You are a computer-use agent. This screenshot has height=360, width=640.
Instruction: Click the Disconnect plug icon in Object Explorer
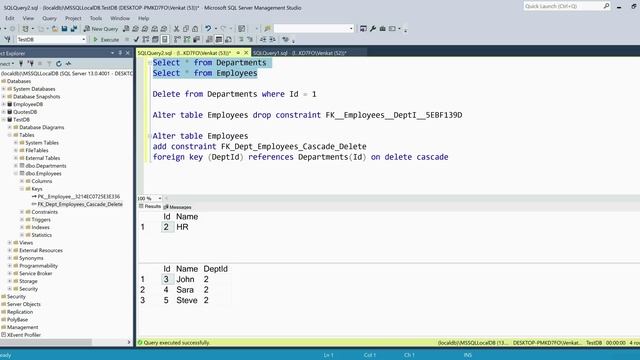pos(31,64)
